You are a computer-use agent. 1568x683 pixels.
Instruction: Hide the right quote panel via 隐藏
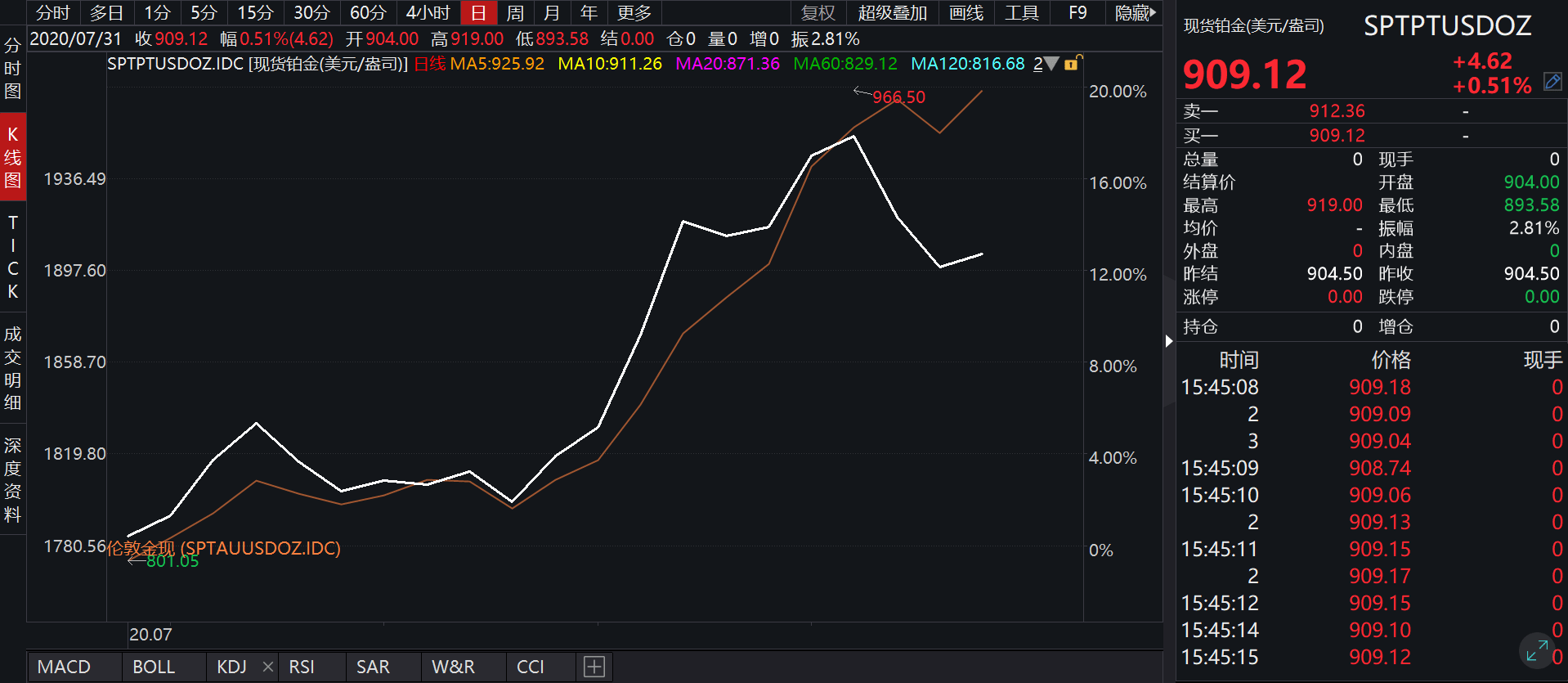[x=1135, y=13]
